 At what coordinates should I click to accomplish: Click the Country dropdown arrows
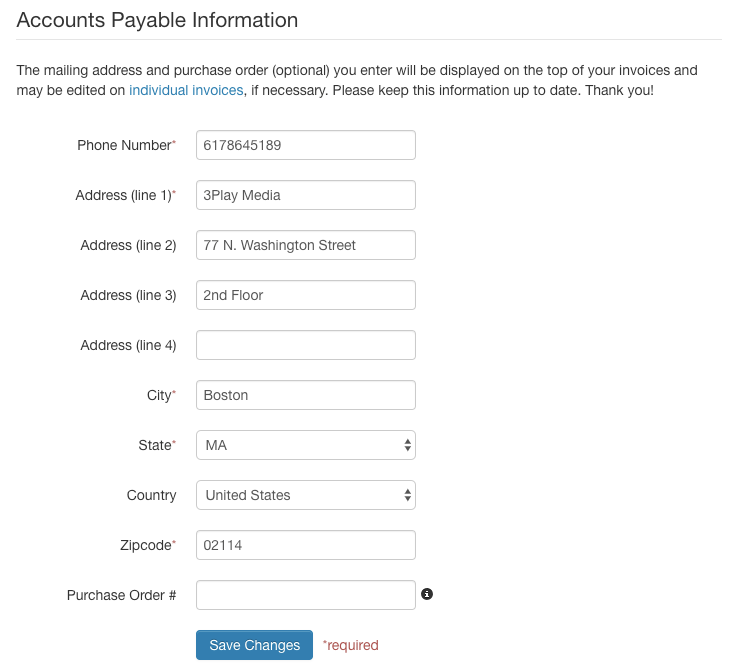click(x=407, y=494)
